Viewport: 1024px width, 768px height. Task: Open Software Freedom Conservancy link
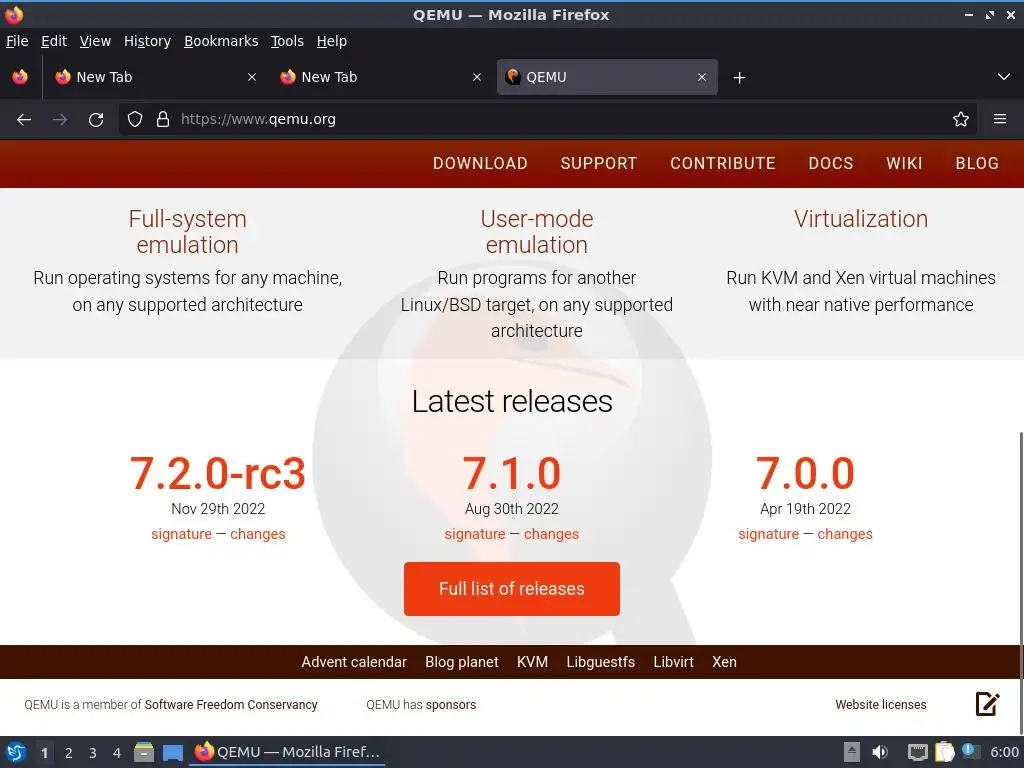coord(231,705)
